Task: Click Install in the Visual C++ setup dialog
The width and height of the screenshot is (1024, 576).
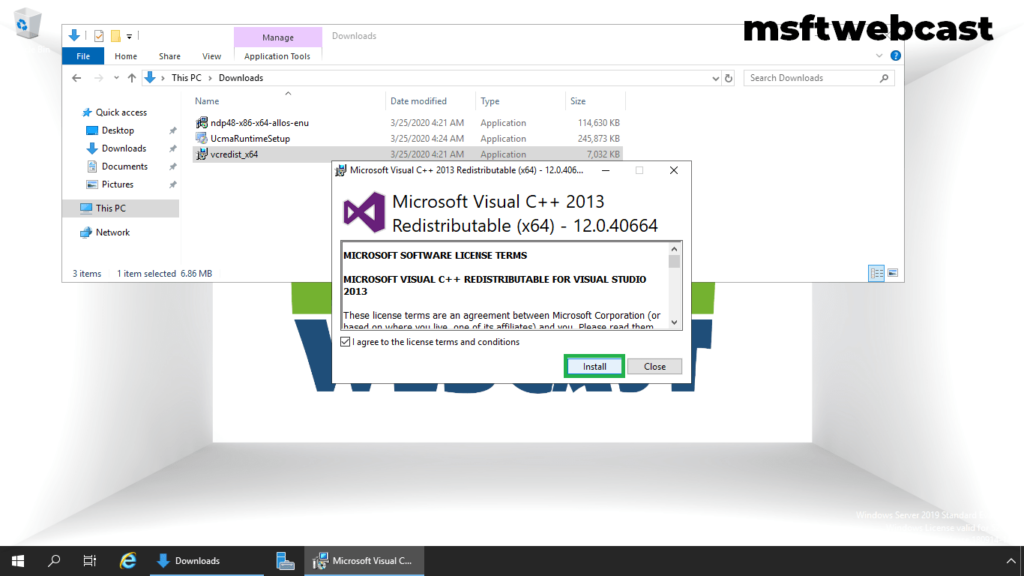Action: (594, 366)
